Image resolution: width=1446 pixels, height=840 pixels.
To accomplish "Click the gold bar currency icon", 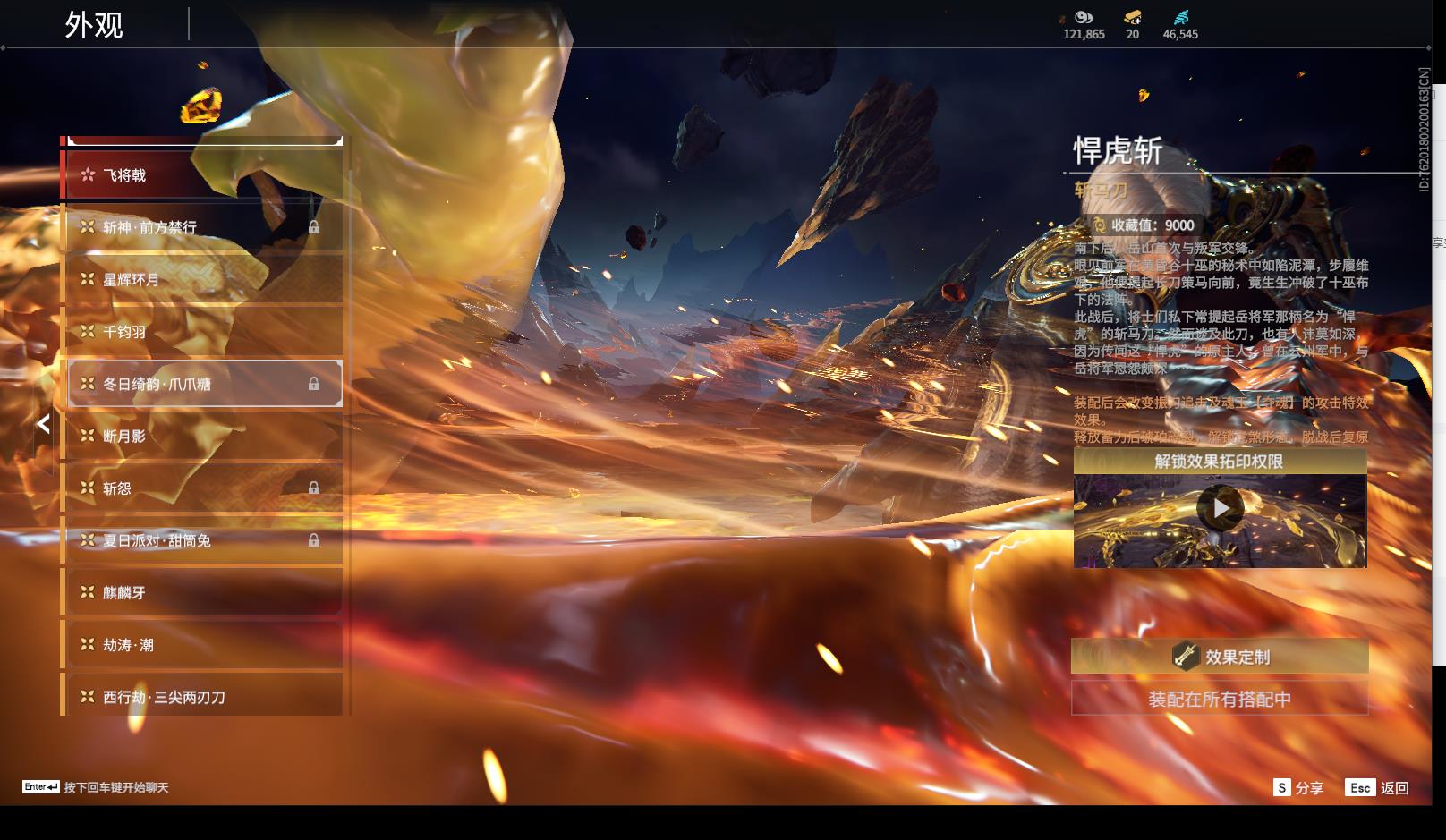I will [x=1132, y=17].
